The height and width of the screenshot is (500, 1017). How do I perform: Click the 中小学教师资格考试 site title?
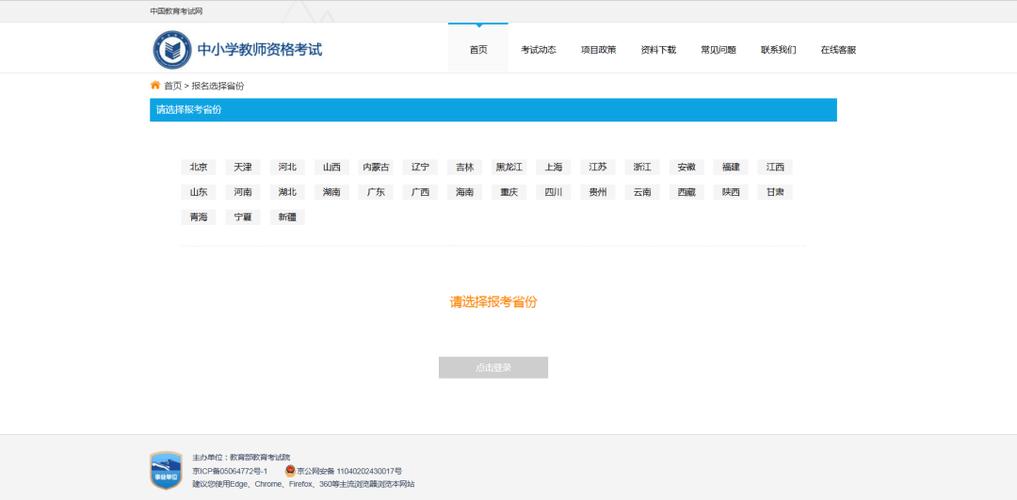(259, 49)
